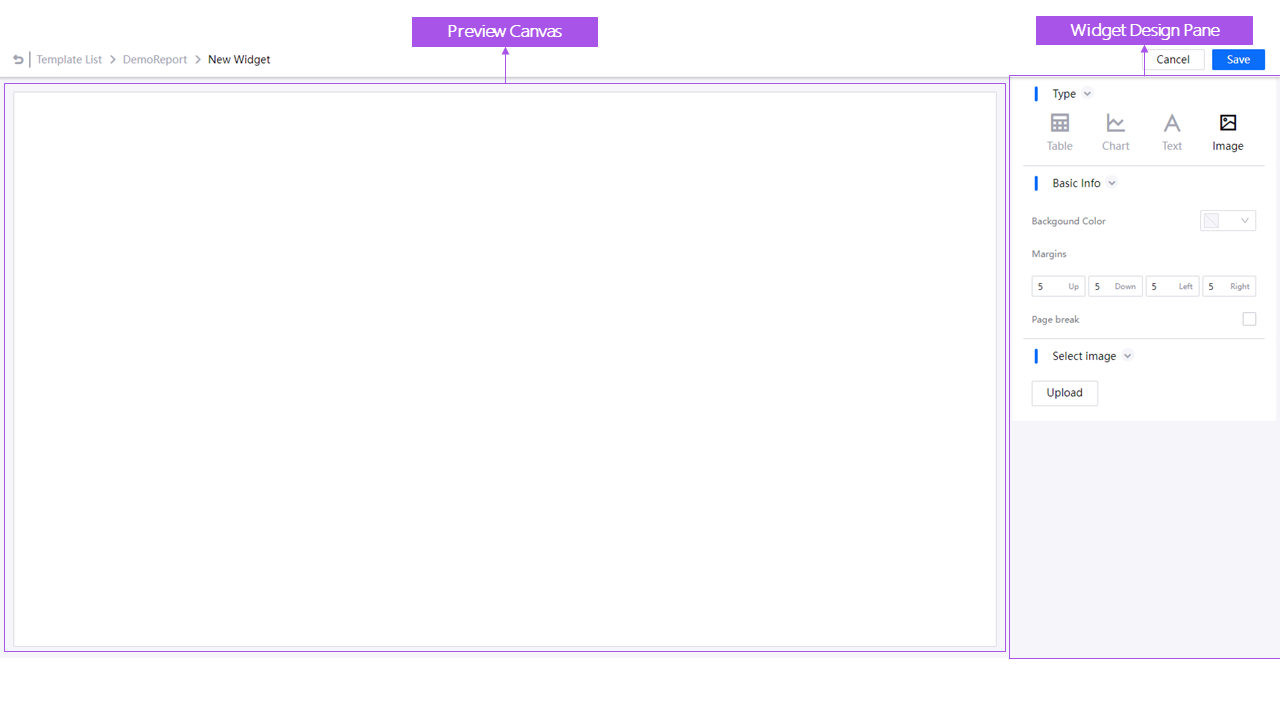Screen dimensions: 1280x720
Task: Click the Select image section marker icon
Action: [1036, 356]
